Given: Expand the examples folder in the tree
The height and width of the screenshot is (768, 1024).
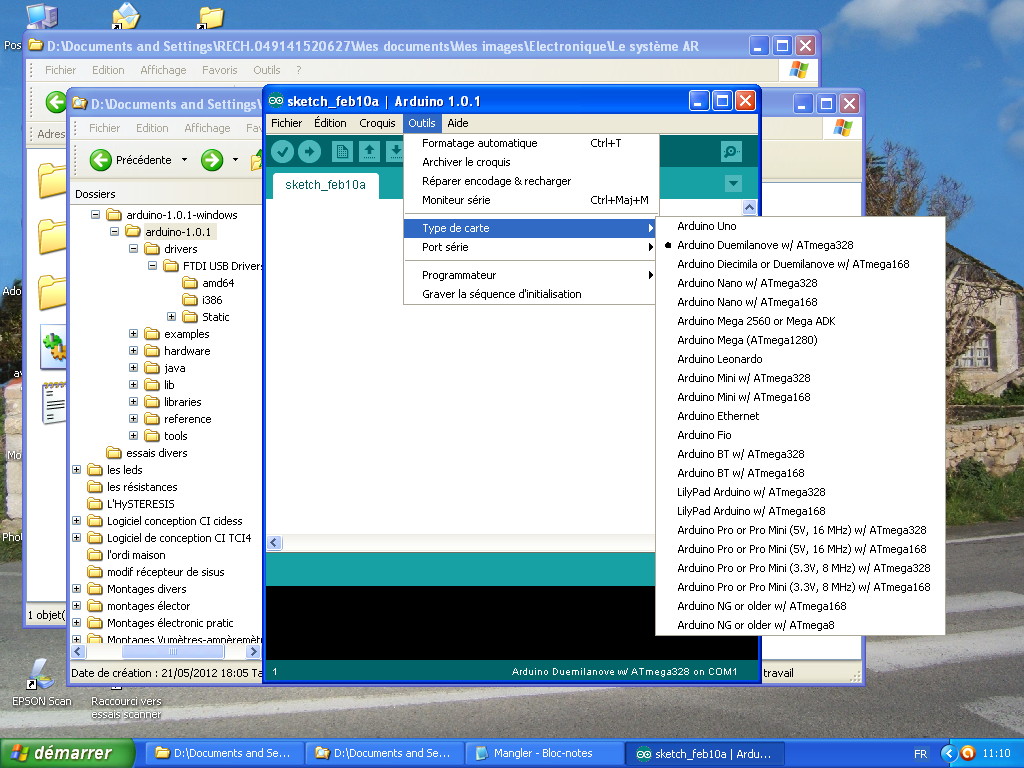Looking at the screenshot, I should tap(134, 334).
